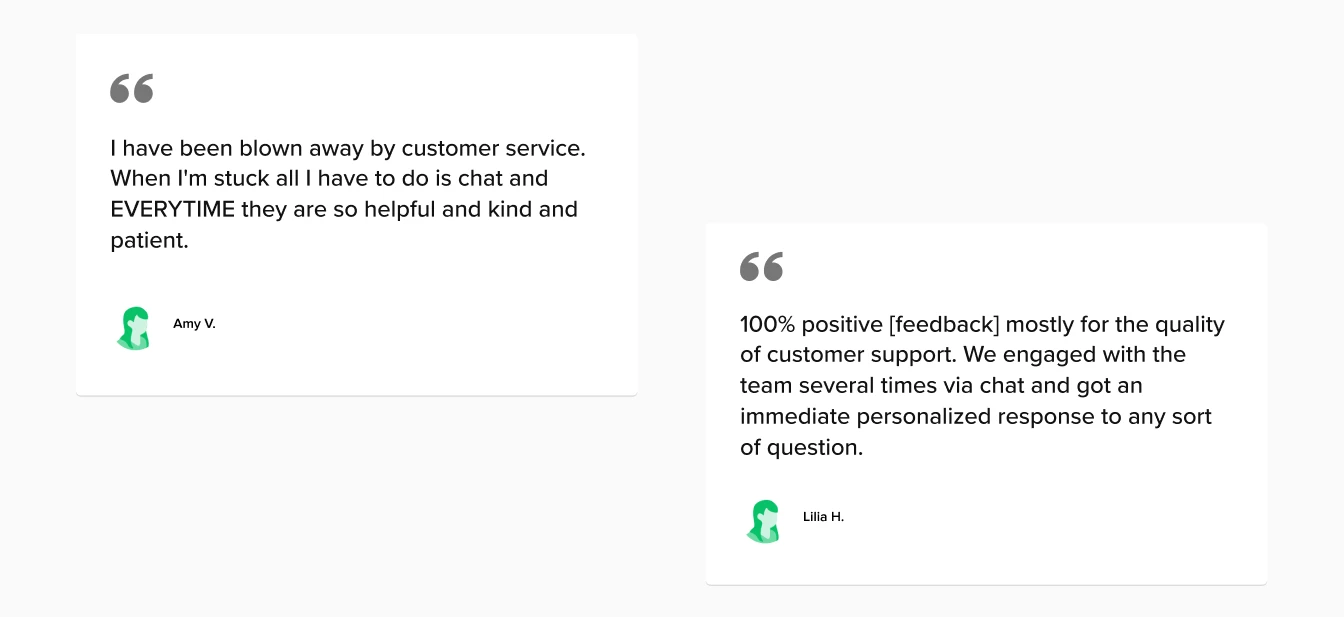
Task: Click Lilia H.'s green avatar icon
Action: [x=763, y=520]
